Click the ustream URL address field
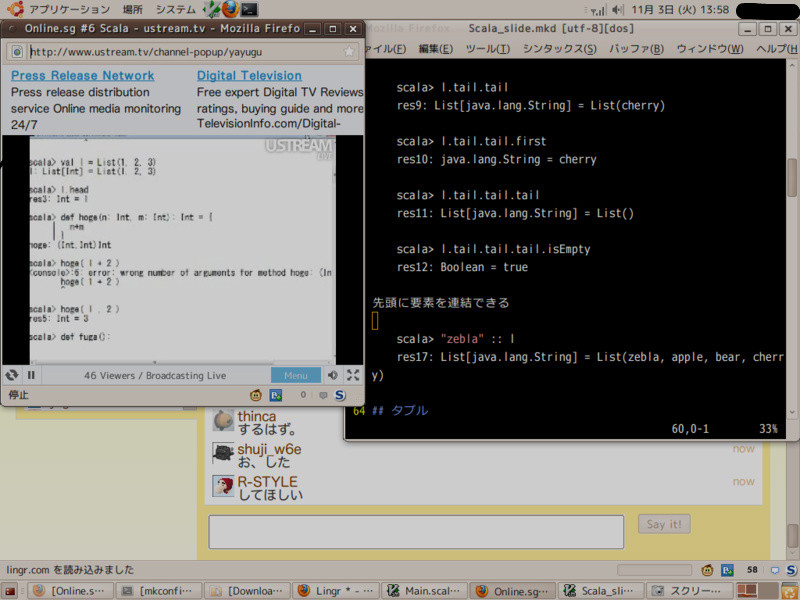Screen dimensions: 800x600 click(x=184, y=52)
